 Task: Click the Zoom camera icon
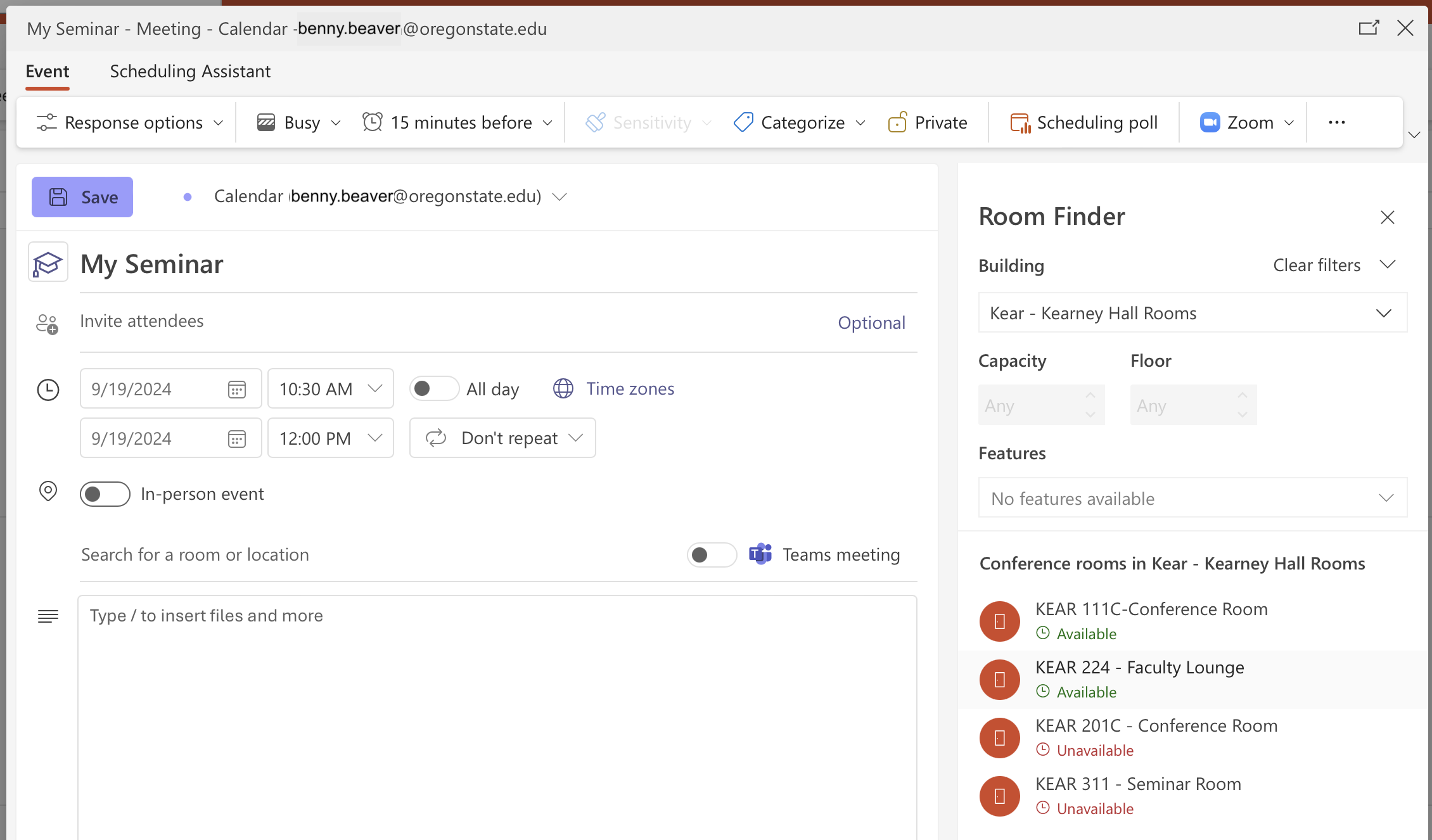(x=1210, y=122)
